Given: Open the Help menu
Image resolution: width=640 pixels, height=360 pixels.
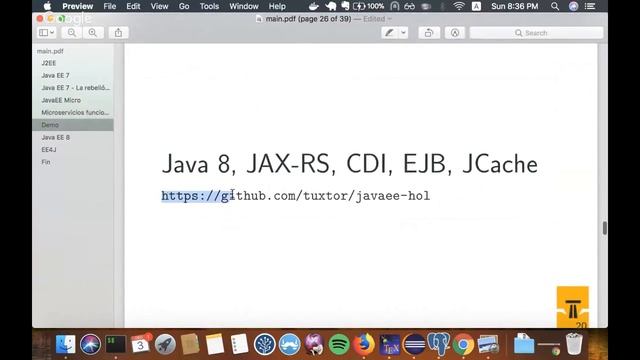Looking at the screenshot, I should click(277, 6).
